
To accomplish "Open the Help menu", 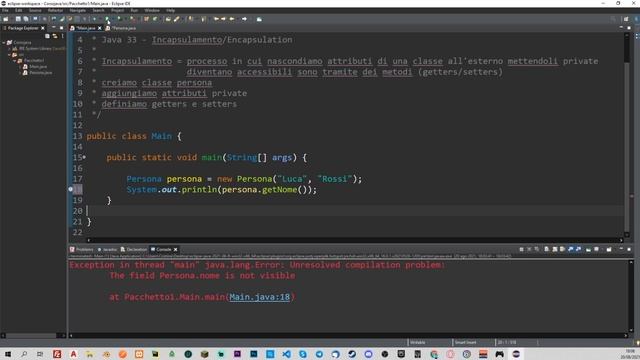I will click(171, 10).
